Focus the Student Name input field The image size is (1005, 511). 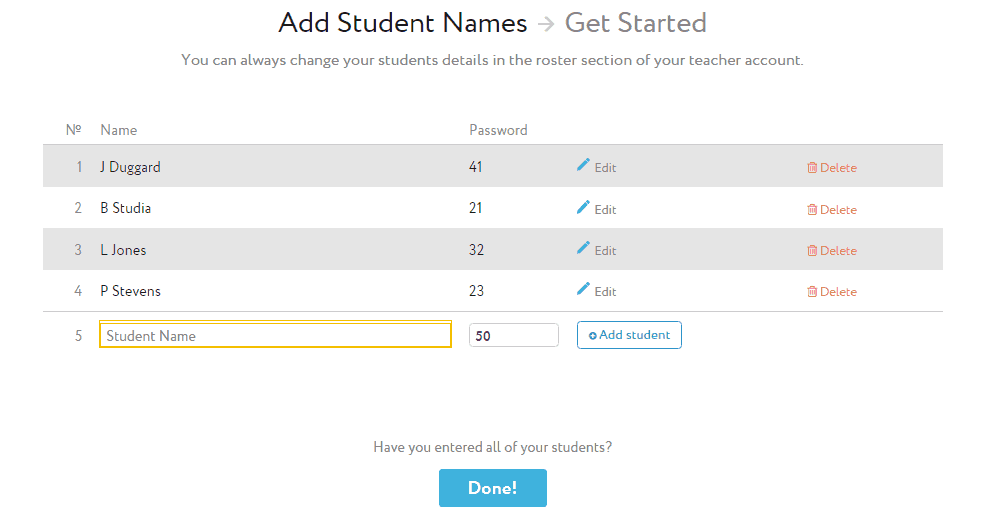coord(276,335)
